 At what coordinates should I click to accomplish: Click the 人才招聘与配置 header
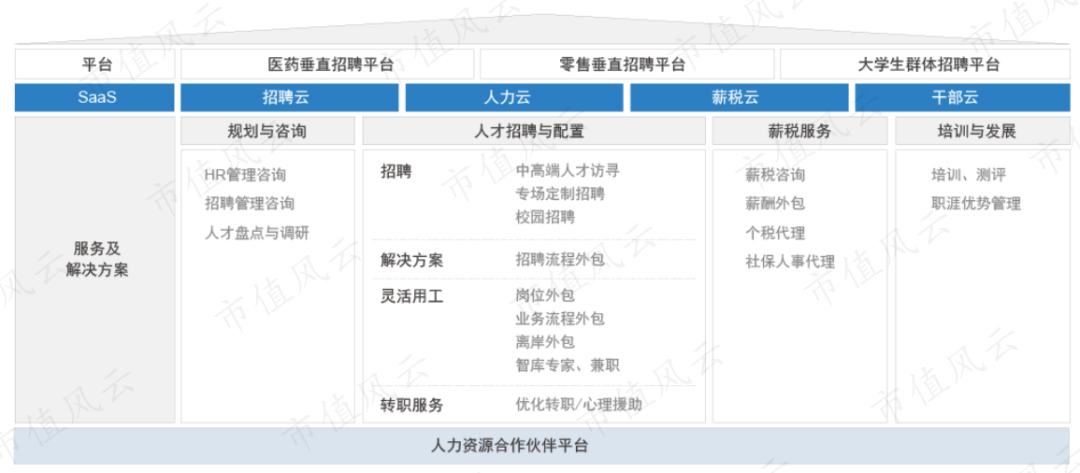[x=534, y=131]
